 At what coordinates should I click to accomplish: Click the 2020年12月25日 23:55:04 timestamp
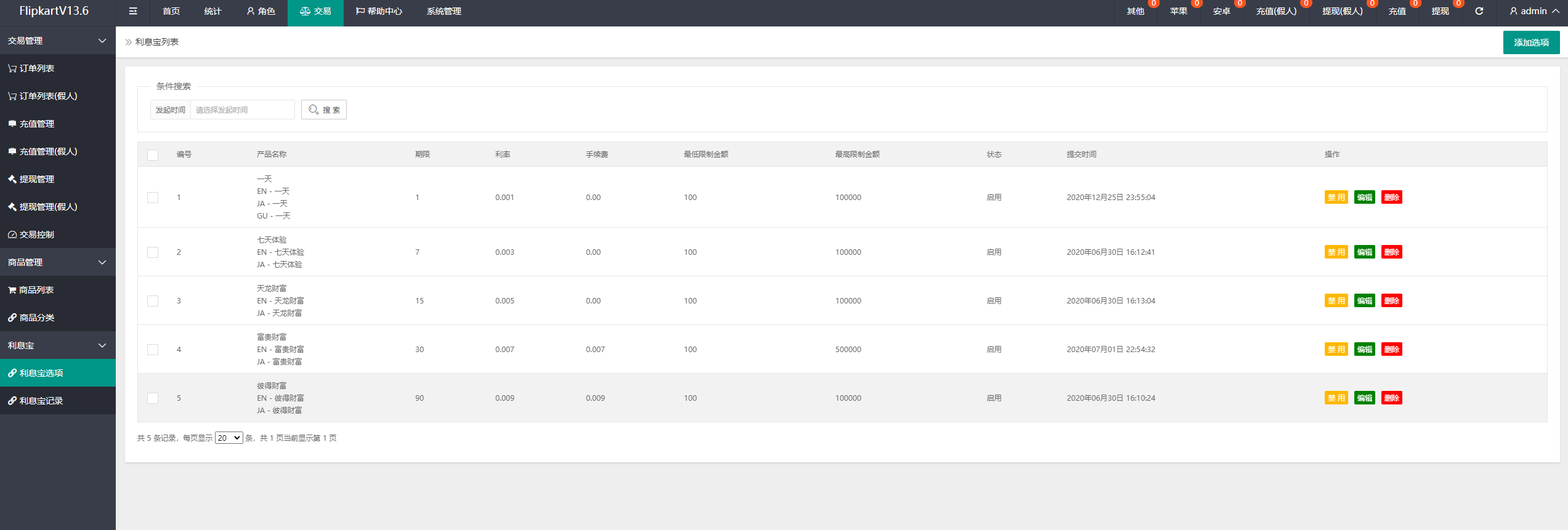(x=1111, y=198)
